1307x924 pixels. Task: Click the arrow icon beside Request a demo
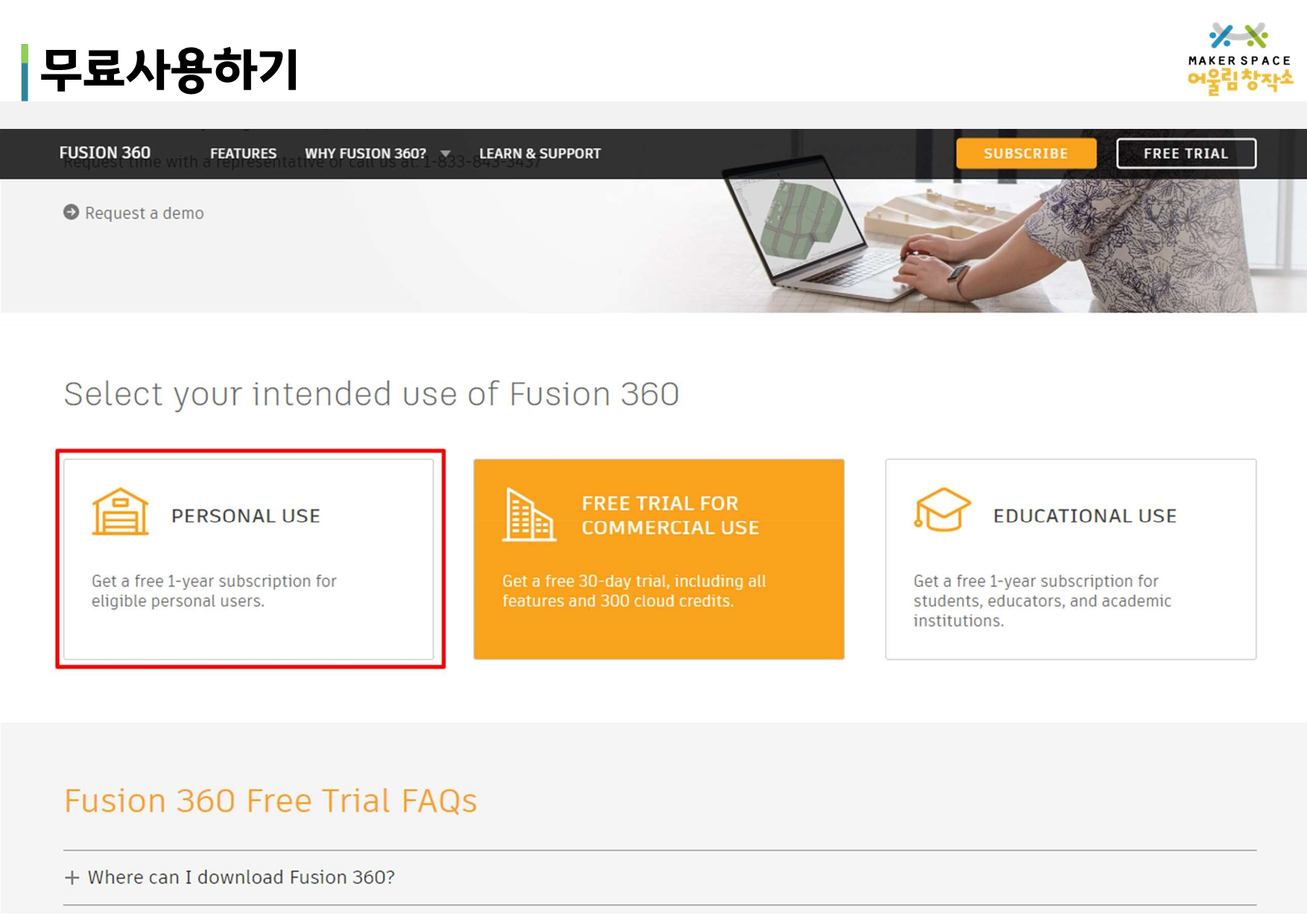(71, 212)
